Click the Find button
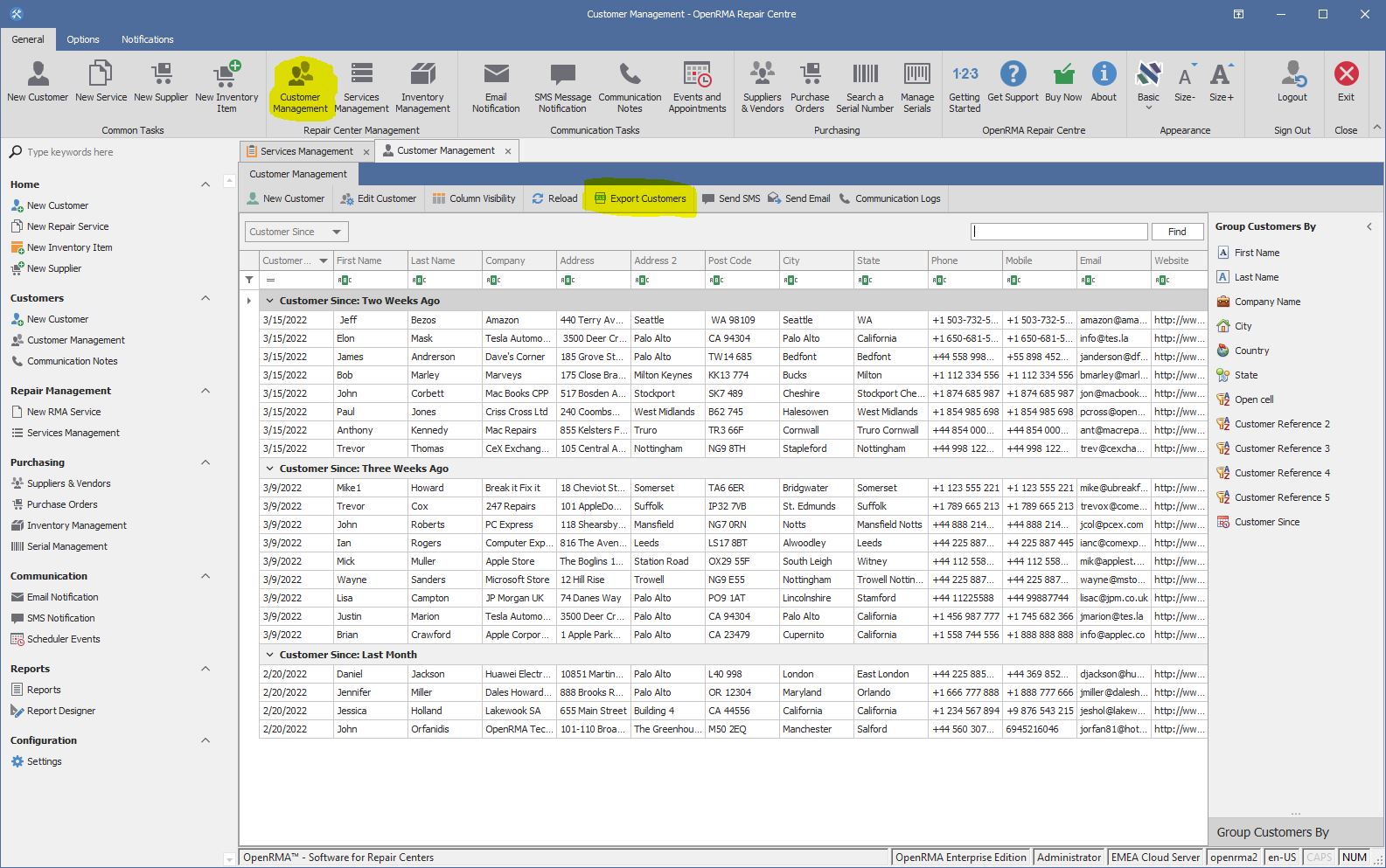 (x=1177, y=232)
